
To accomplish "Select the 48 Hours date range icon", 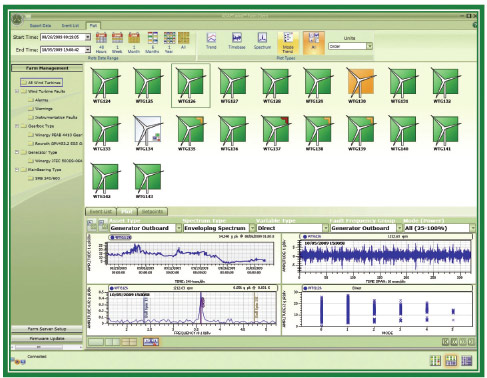I will click(101, 42).
